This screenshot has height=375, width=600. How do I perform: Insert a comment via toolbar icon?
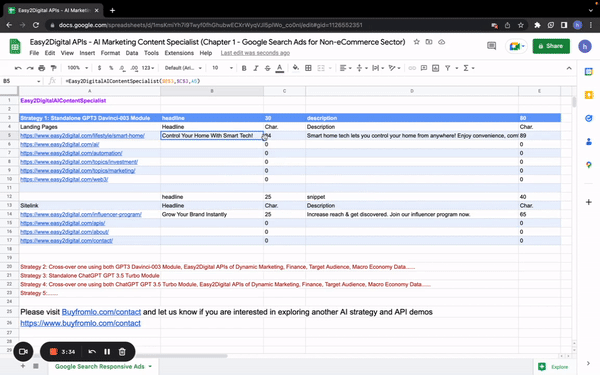(424, 68)
